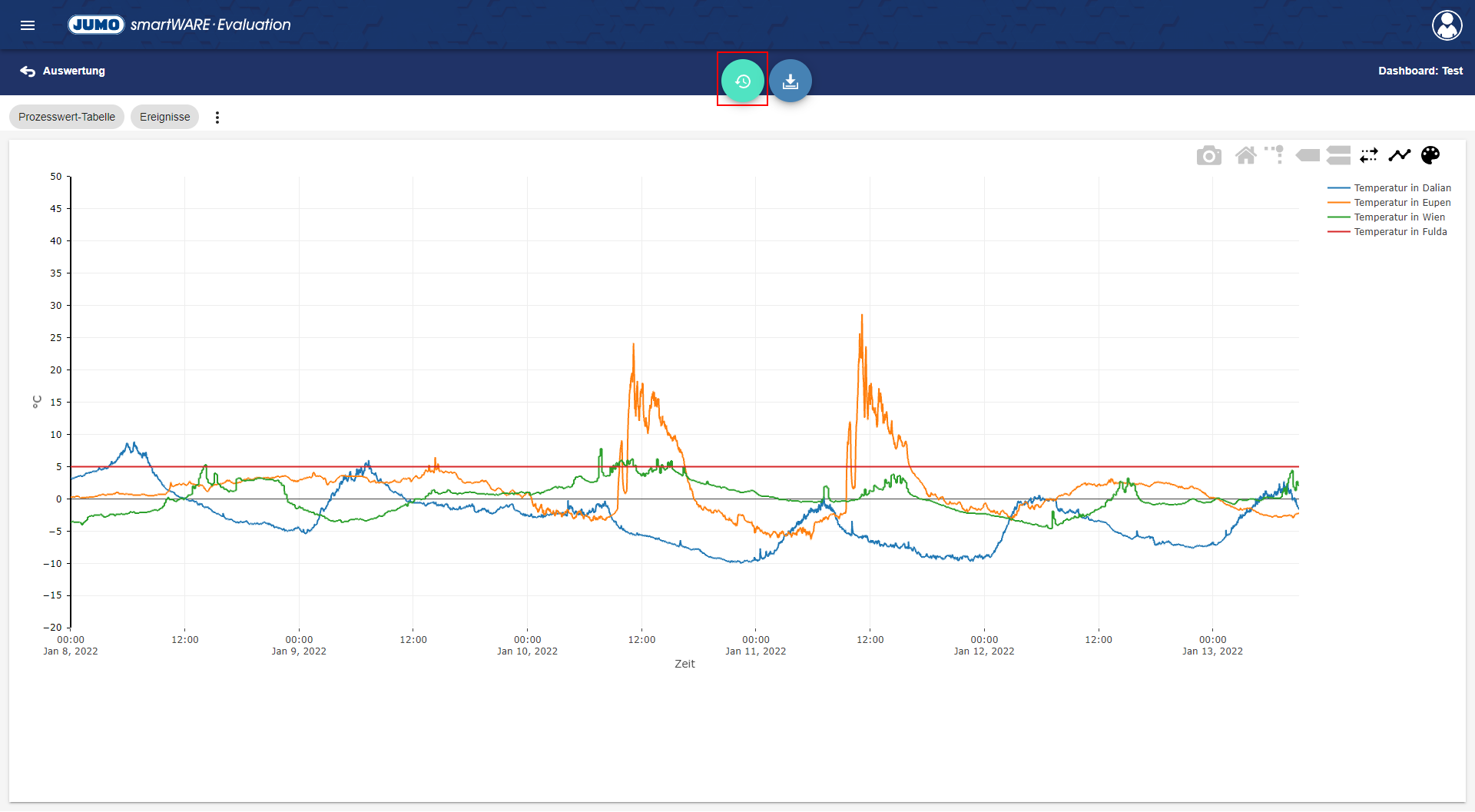Click the blue download export button
Screen dimensions: 1475x812
click(790, 81)
